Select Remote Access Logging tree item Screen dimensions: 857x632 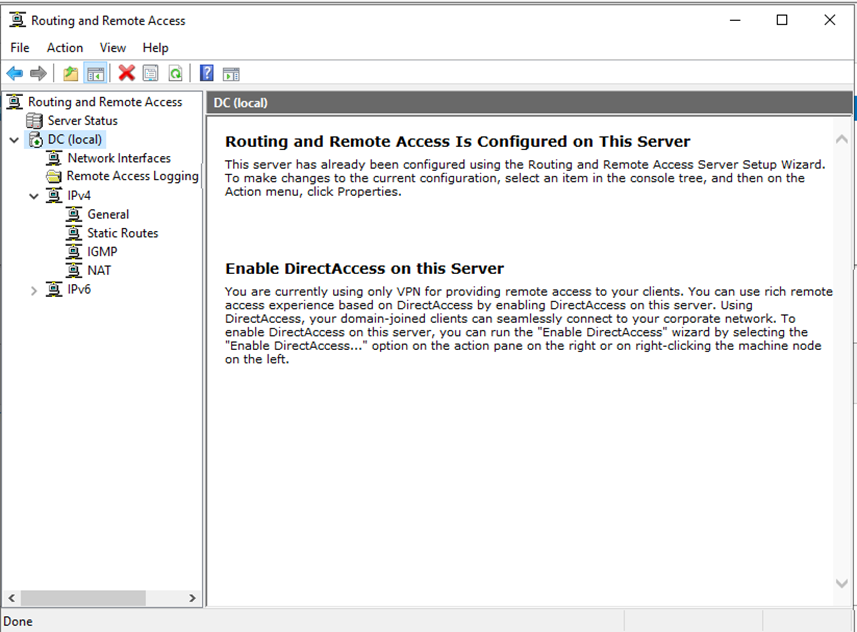point(132,176)
